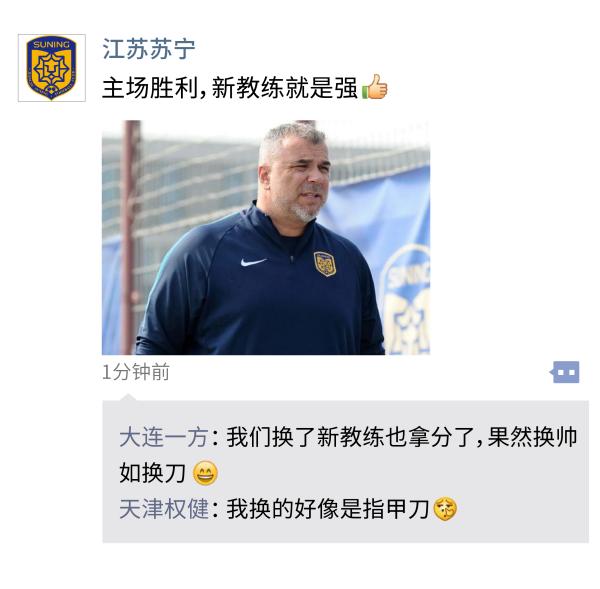Open the coach photo thumbnail
The image size is (600, 589).
coord(266,238)
